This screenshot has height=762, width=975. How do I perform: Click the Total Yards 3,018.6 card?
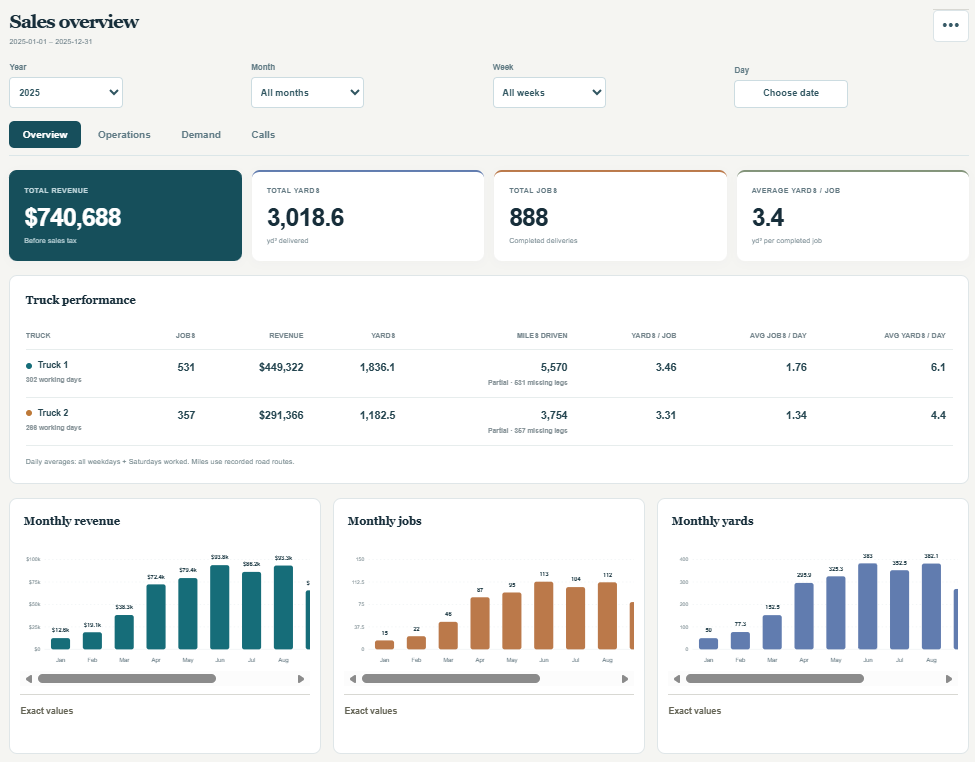(368, 215)
